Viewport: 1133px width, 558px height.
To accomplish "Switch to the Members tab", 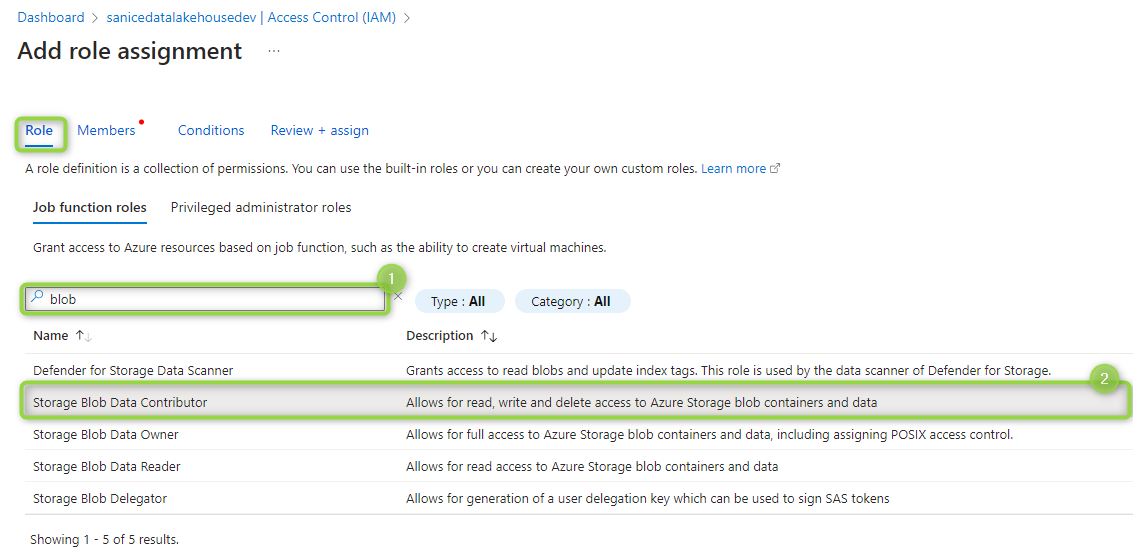I will [x=106, y=130].
